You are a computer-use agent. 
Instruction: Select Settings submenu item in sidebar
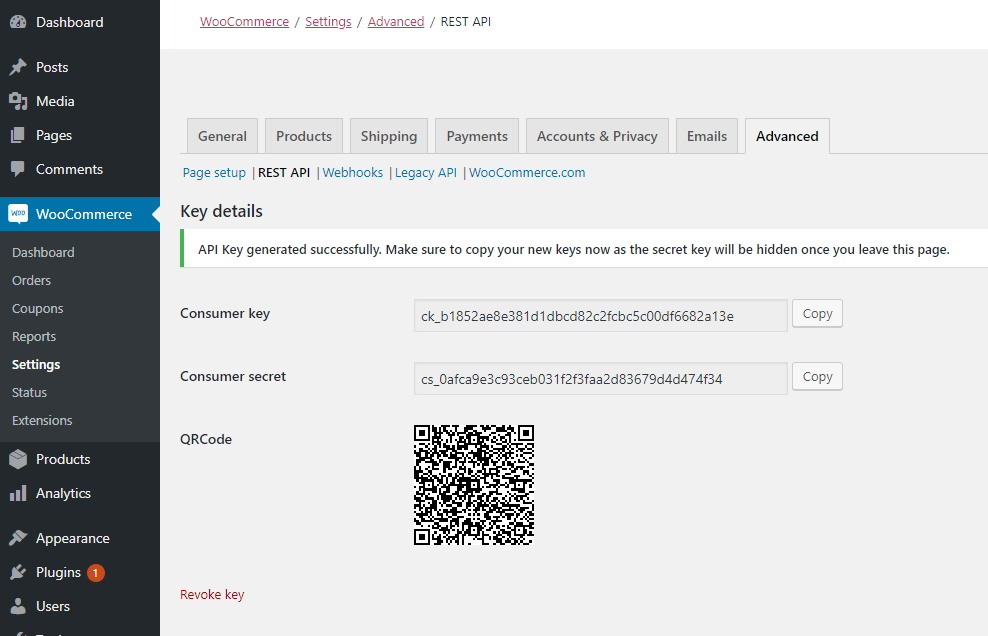pos(36,364)
